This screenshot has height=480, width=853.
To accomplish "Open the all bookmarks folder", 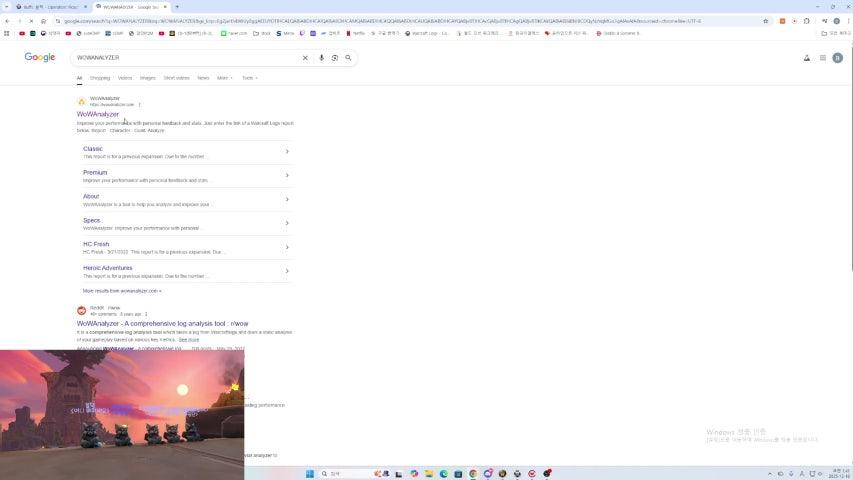I will [x=836, y=33].
